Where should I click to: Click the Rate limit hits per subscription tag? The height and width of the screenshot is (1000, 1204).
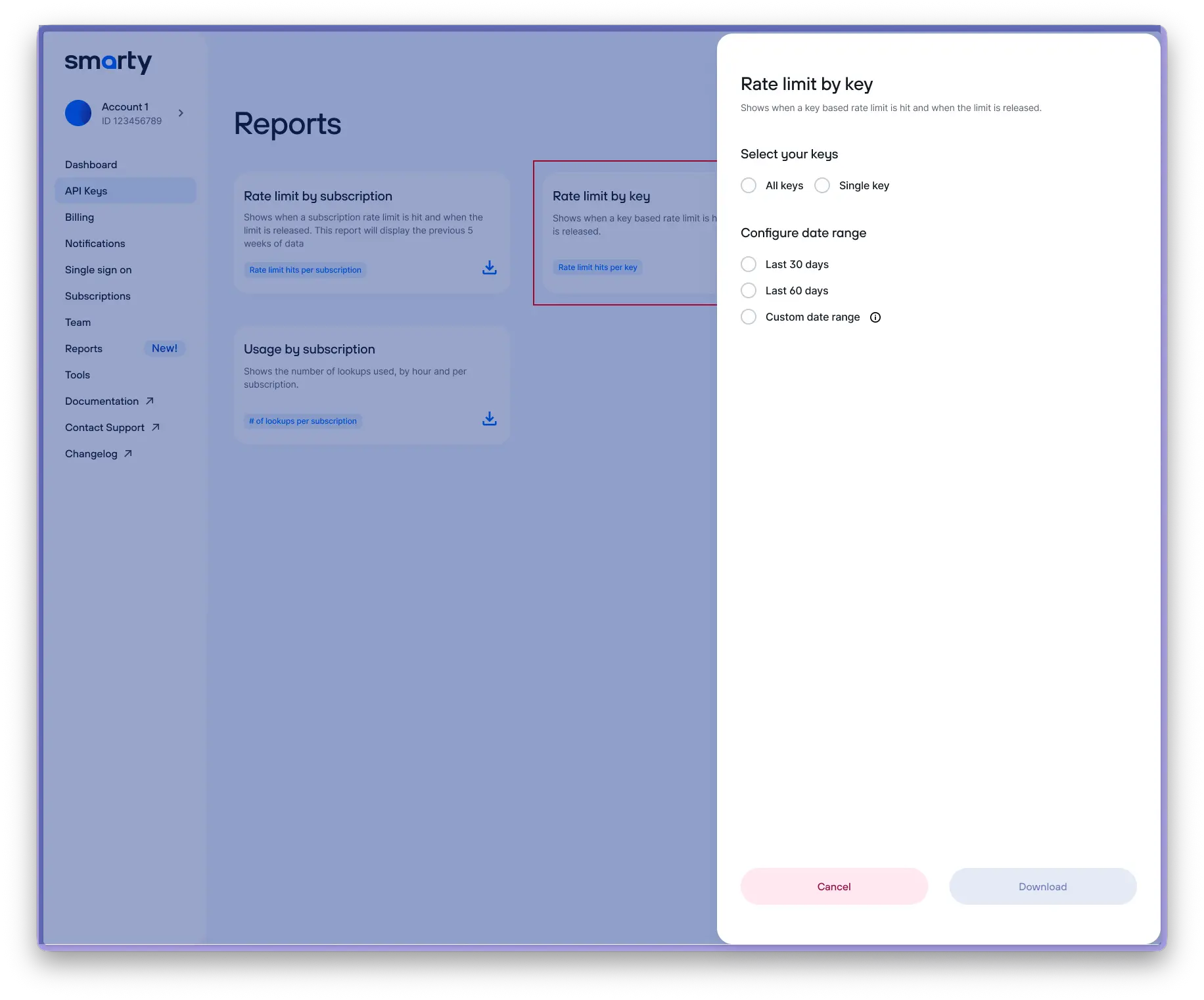305,270
